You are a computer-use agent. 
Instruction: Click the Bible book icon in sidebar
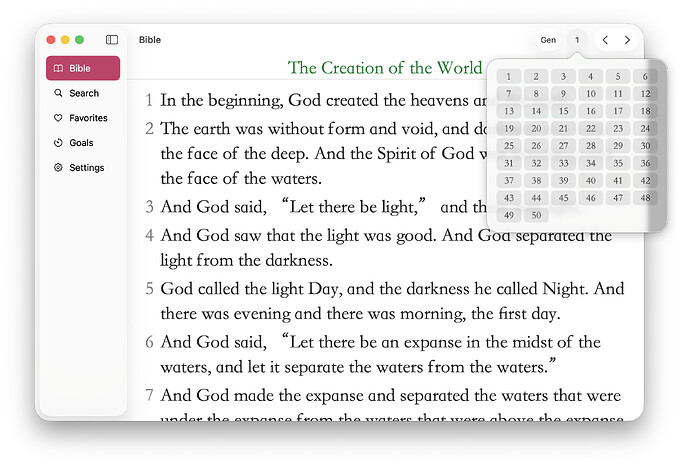coord(59,68)
